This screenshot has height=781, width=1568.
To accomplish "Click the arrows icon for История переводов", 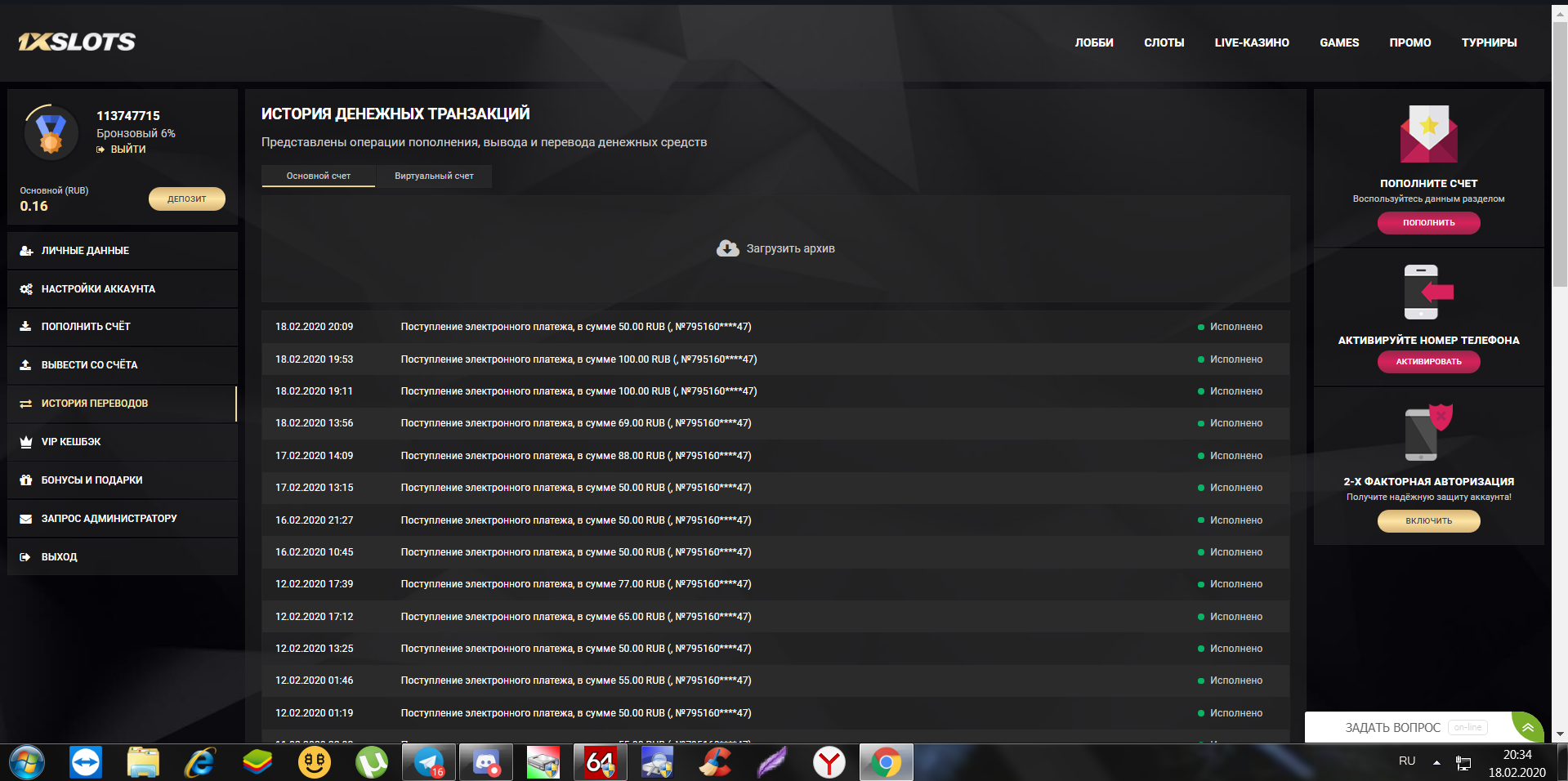I will [x=25, y=403].
